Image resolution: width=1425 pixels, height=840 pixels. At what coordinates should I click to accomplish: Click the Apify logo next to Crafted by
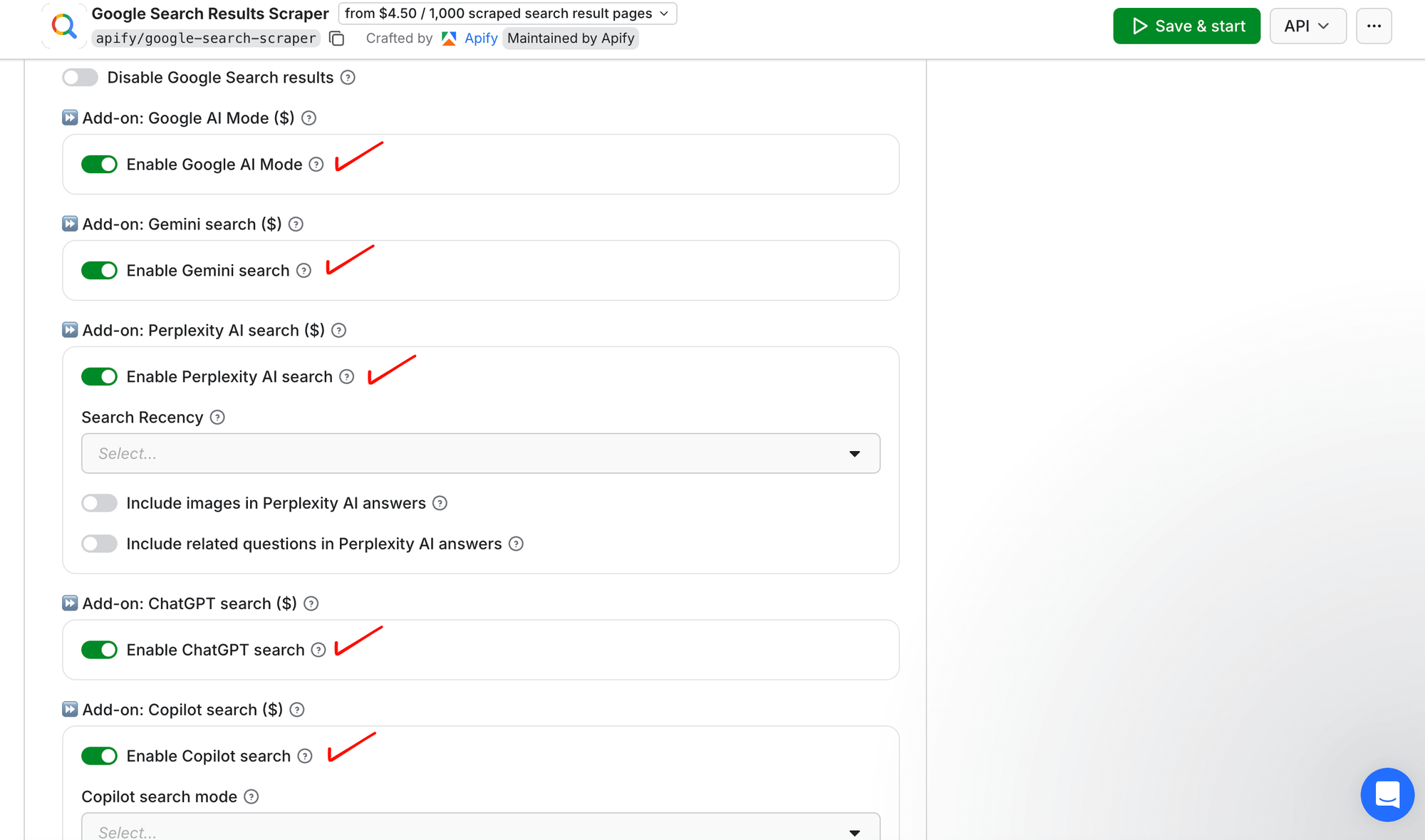[x=449, y=38]
